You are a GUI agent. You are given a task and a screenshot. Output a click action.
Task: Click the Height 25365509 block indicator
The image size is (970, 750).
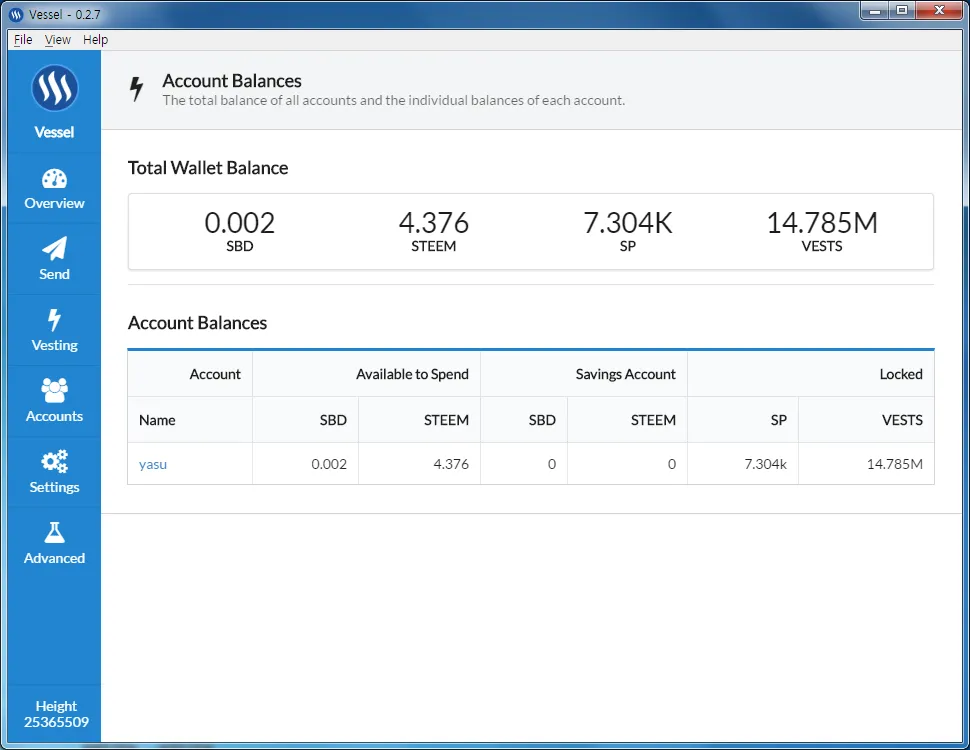(56, 714)
